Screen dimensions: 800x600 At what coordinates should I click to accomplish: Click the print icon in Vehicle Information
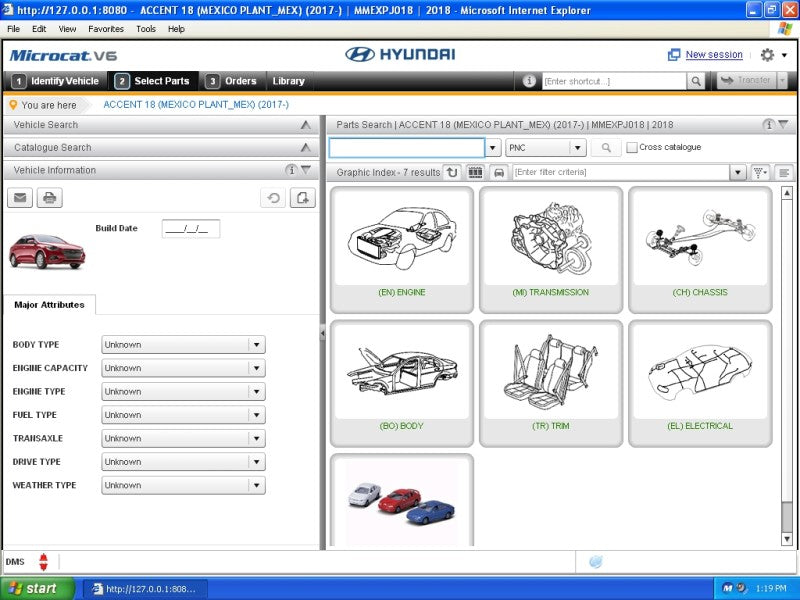(49, 198)
